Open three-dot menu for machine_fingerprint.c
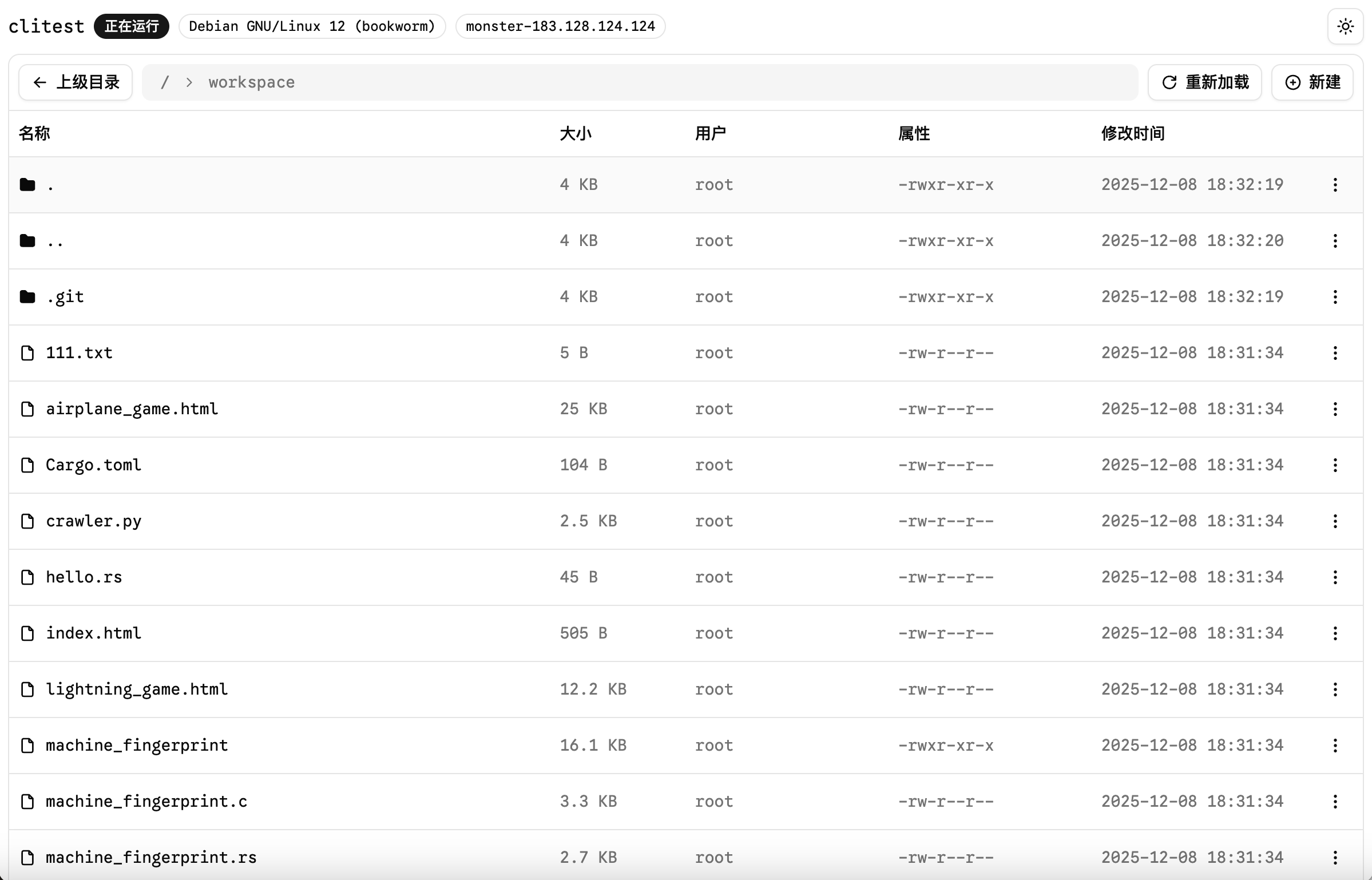Screen dimensions: 1372x880 [1335, 802]
